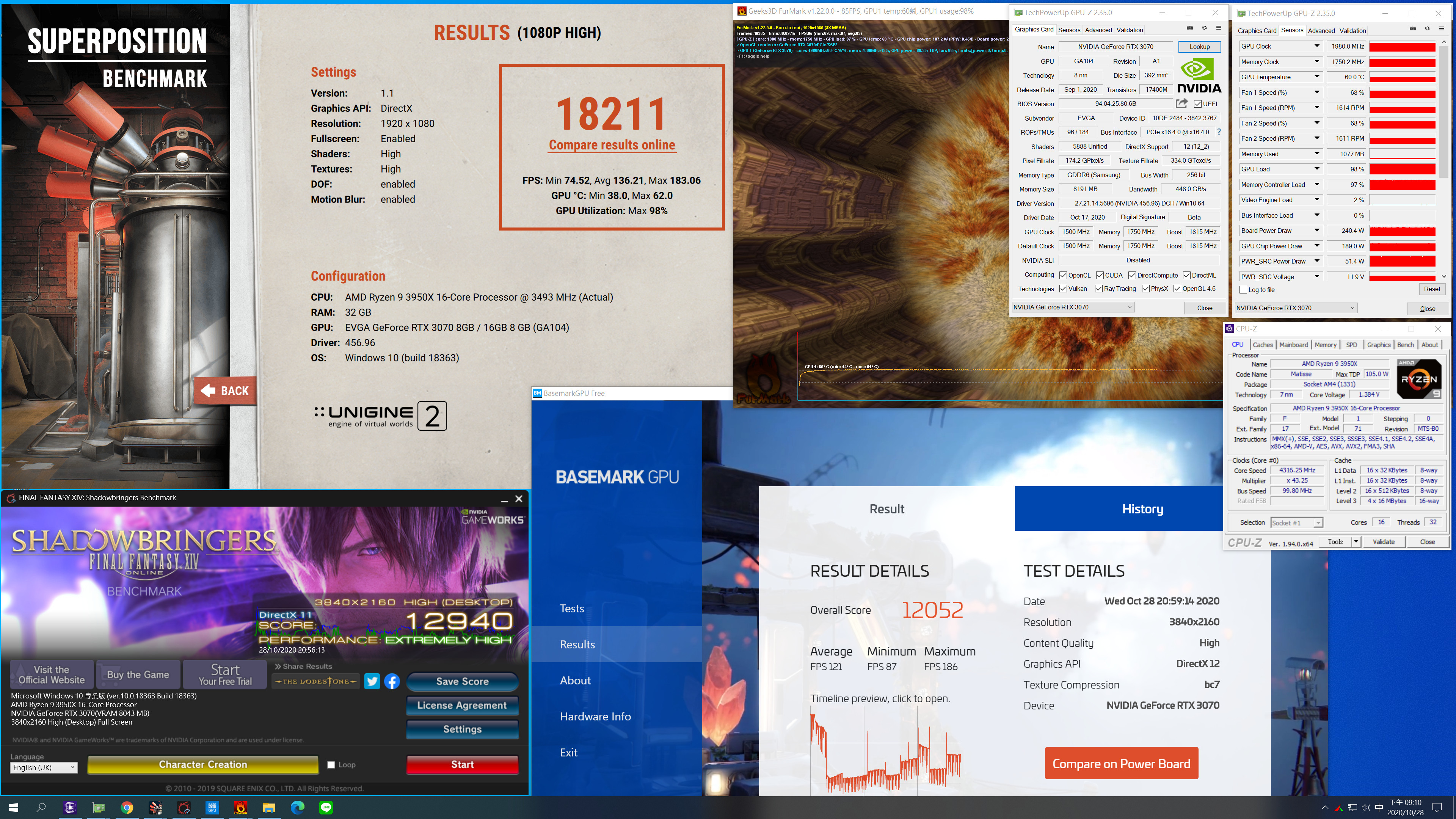Image resolution: width=1456 pixels, height=819 pixels.
Task: Click the Google Chrome taskbar icon
Action: click(x=127, y=808)
